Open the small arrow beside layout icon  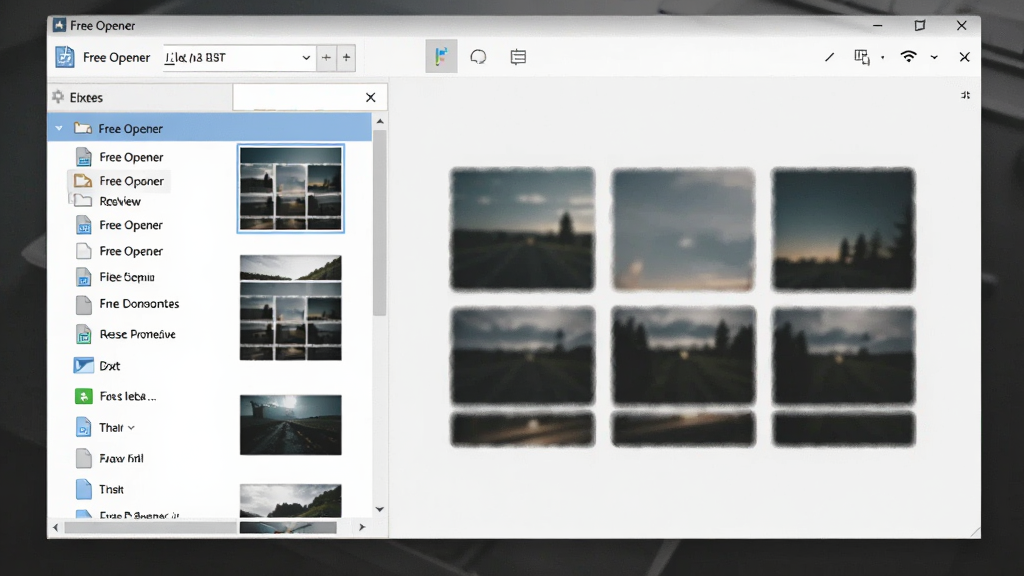point(882,57)
